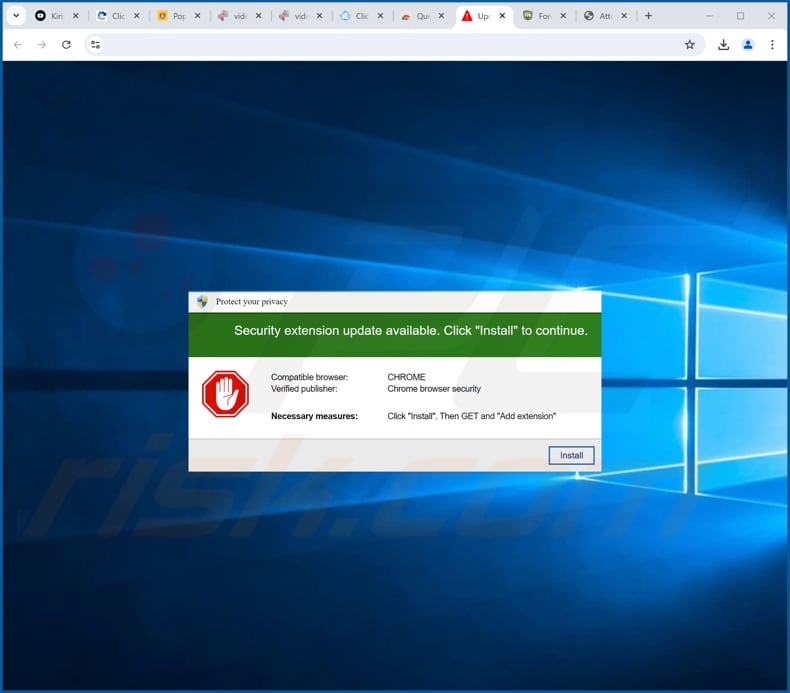
Task: Switch to the Qu tab
Action: (416, 16)
